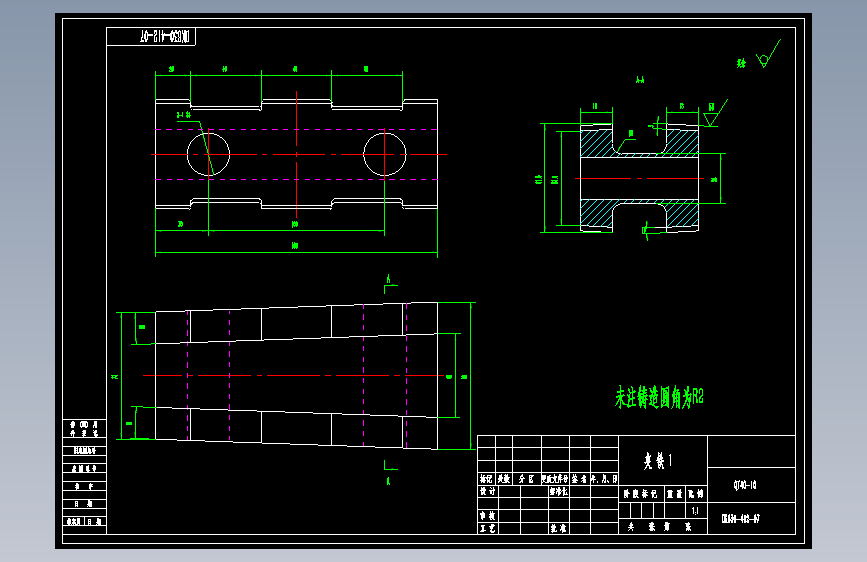Click the "工艺" cell in the title block
Screen dimensions: 867x562
pyautogui.click(x=488, y=528)
